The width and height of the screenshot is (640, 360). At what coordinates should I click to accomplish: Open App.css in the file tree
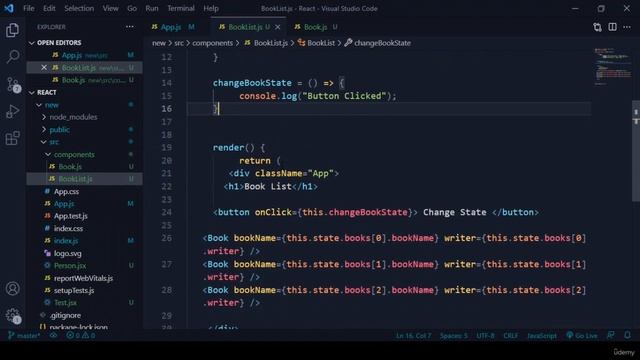pos(85,191)
